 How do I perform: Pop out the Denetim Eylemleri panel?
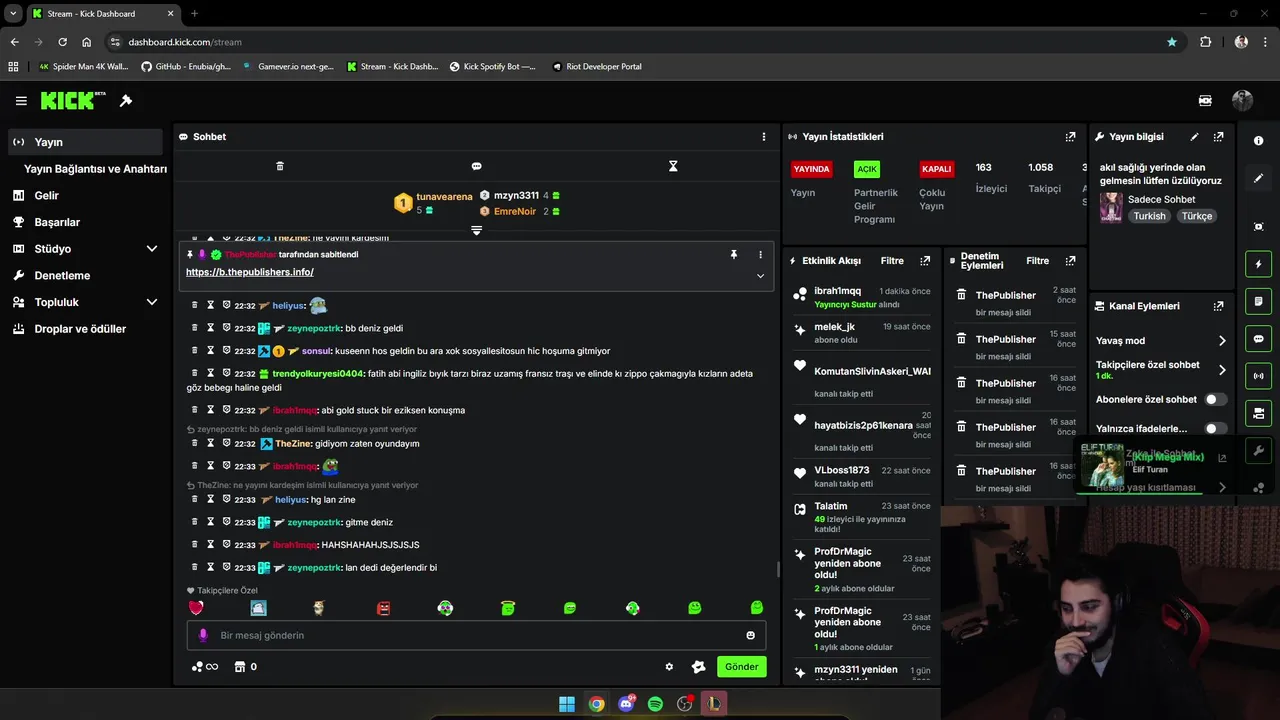click(1071, 261)
